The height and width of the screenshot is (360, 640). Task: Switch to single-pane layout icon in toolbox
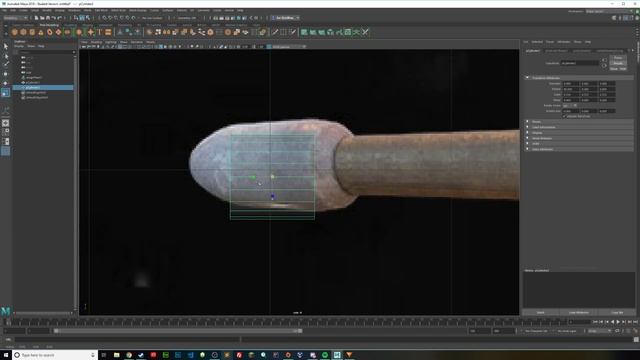pos(6,123)
